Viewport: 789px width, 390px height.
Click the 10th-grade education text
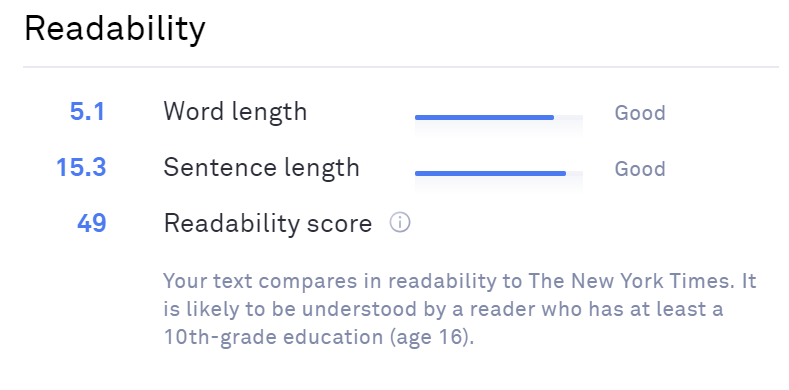click(x=274, y=337)
